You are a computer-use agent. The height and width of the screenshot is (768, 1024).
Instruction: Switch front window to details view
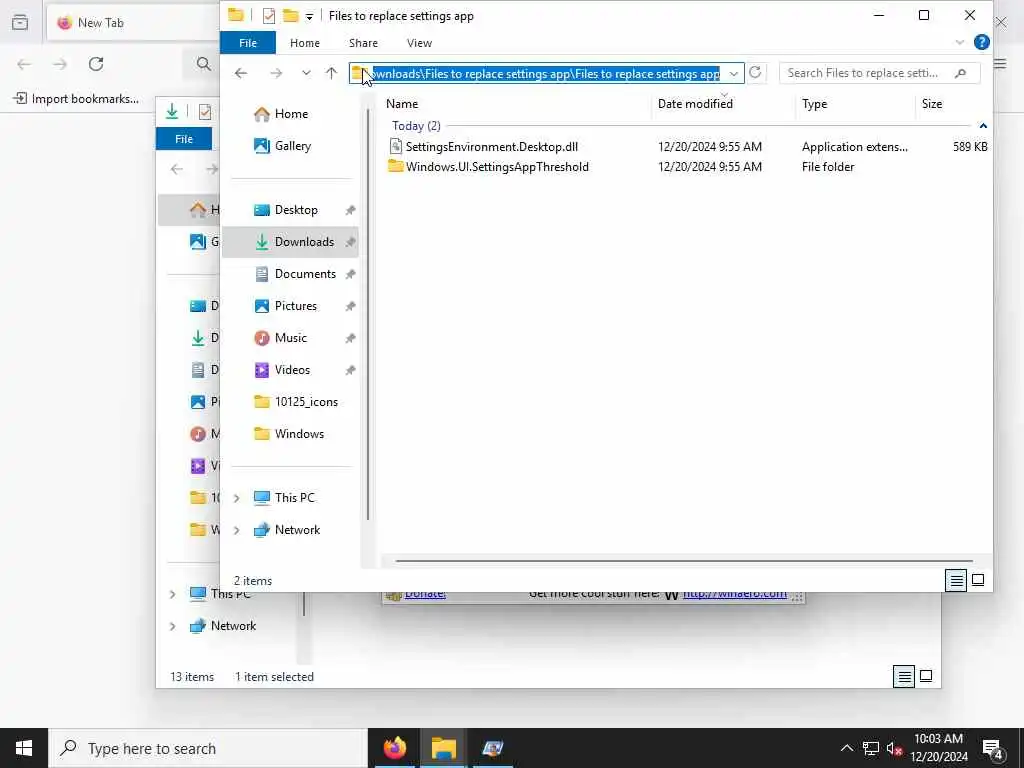[x=956, y=580]
